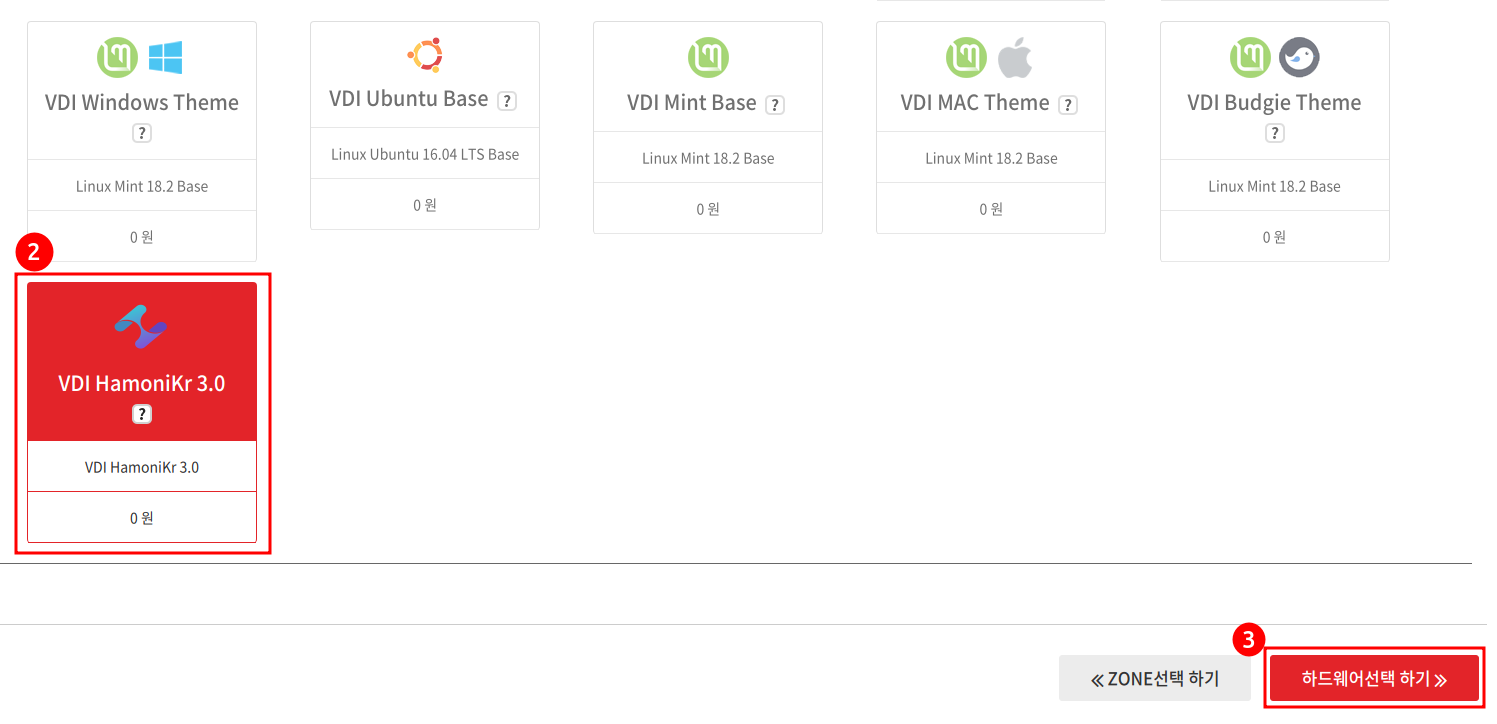The height and width of the screenshot is (724, 1497).
Task: Click Linux Mint 18.2 Base under Mint Base
Action: (x=708, y=158)
